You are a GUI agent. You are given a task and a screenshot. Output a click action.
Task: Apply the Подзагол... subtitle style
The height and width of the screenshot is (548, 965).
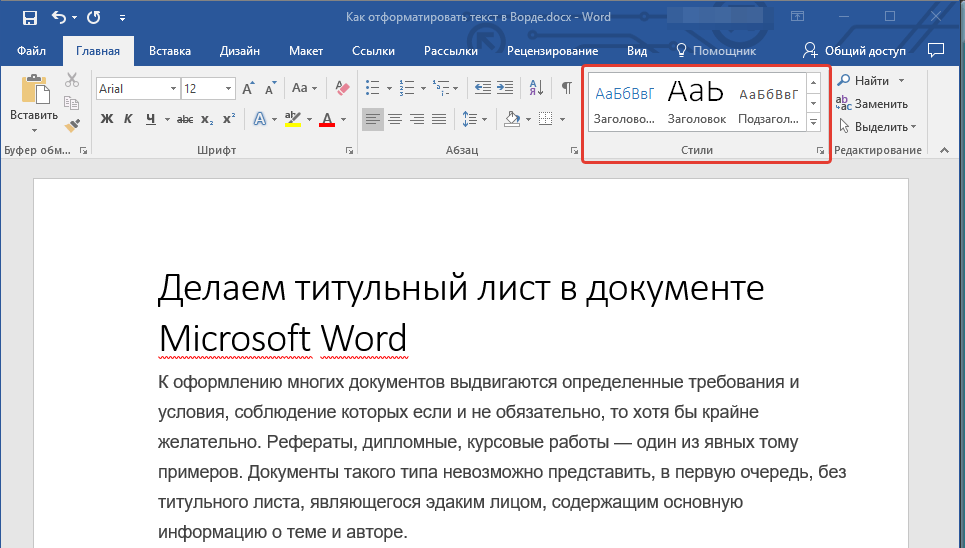coord(769,102)
